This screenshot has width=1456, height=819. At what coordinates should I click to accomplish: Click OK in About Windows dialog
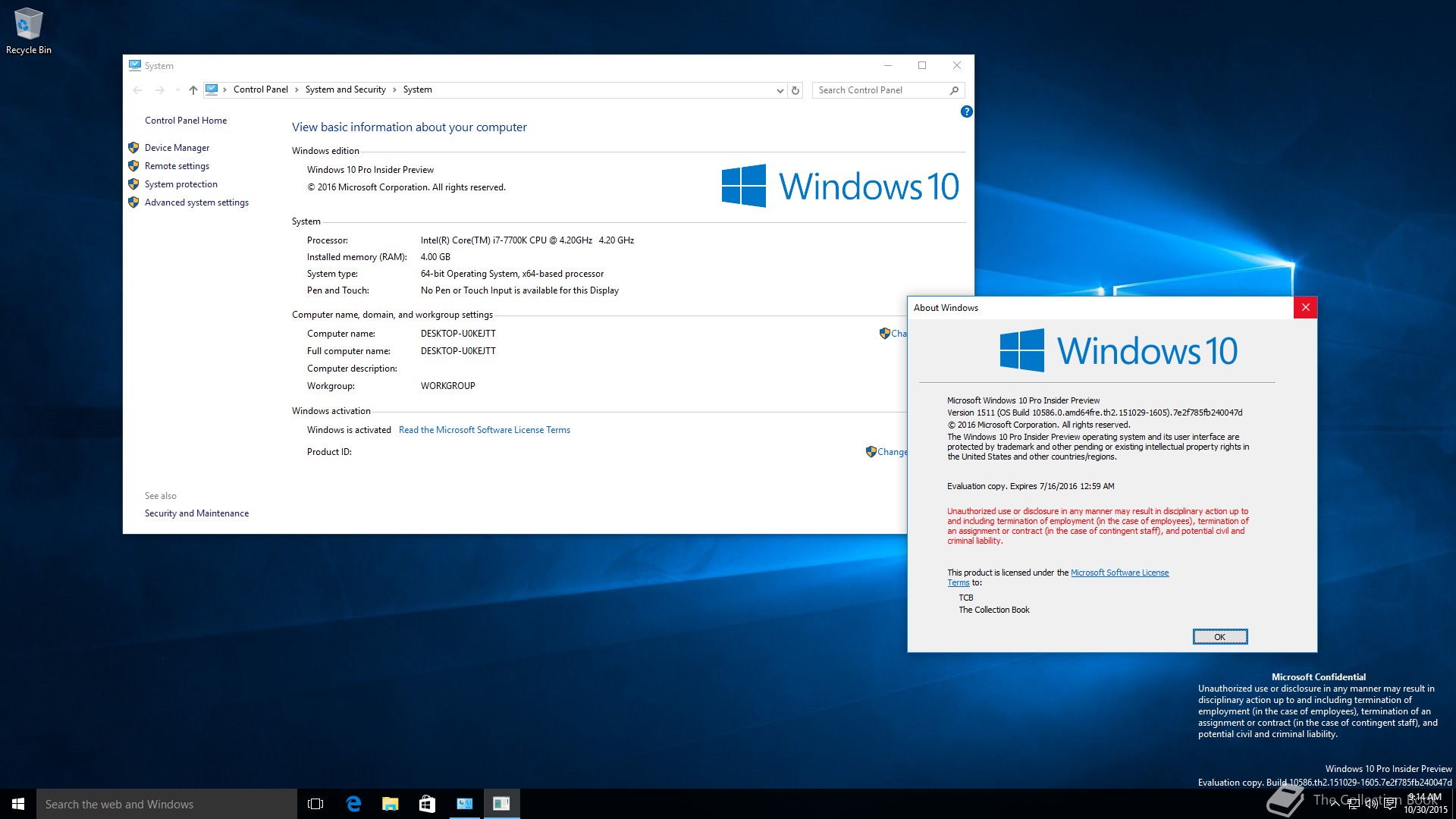point(1219,637)
